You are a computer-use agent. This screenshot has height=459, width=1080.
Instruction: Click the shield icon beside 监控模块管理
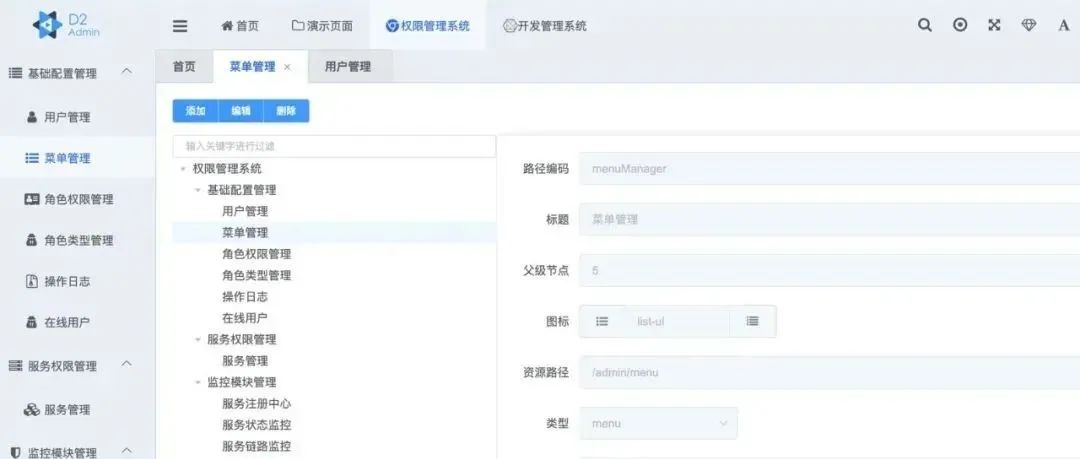[x=15, y=453]
